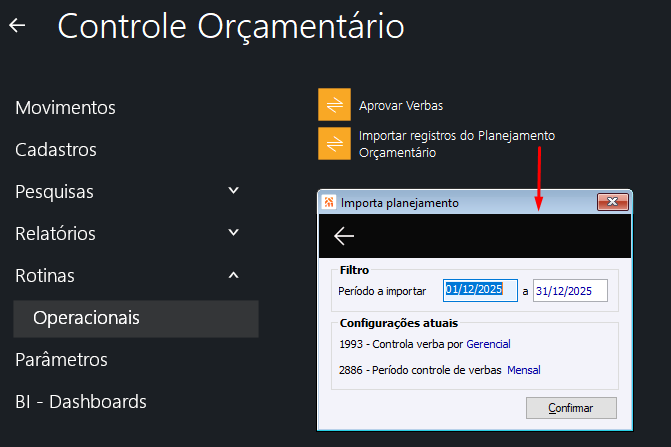Click Importar registros do Planejamento Orçamentário label
671x447 pixels.
click(x=457, y=144)
